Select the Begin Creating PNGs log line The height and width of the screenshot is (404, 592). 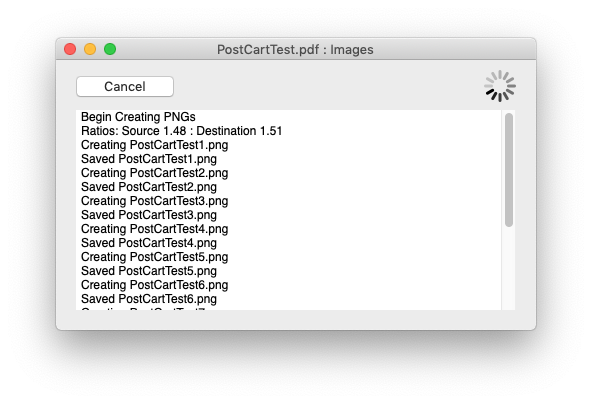pos(138,117)
